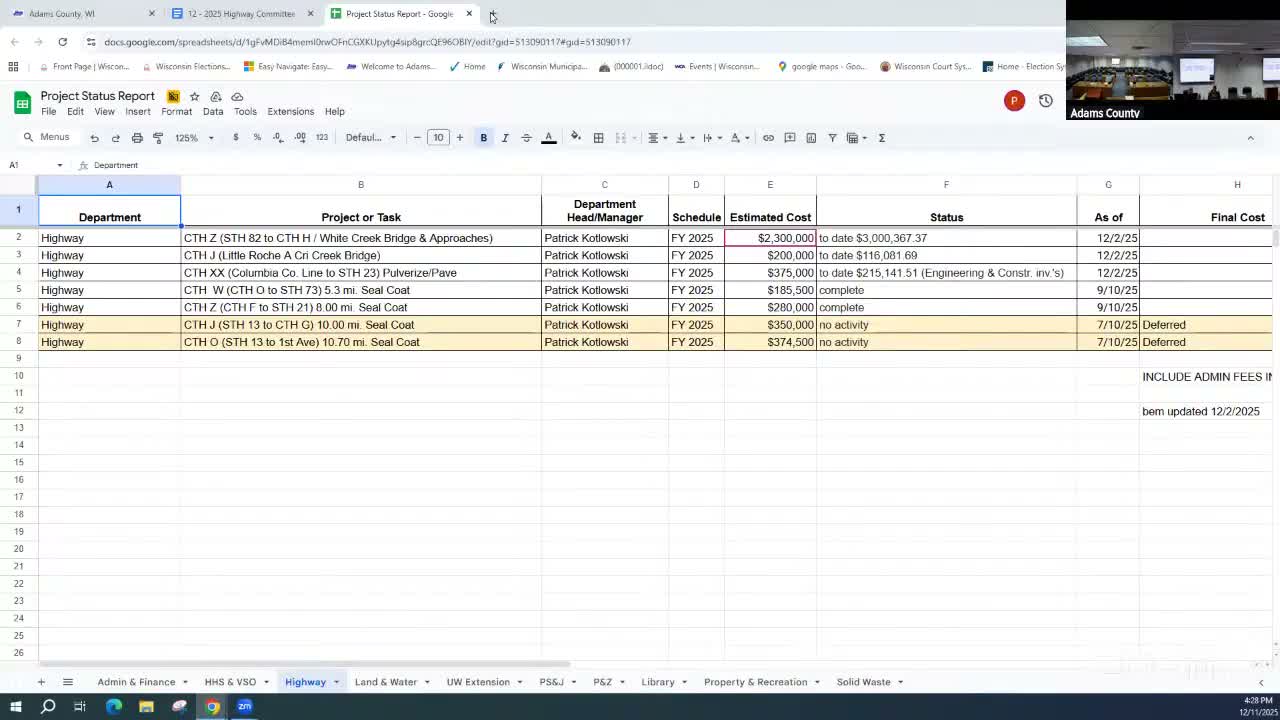Viewport: 1280px width, 720px height.
Task: Open the google maps bookmark
Action: pos(821,67)
